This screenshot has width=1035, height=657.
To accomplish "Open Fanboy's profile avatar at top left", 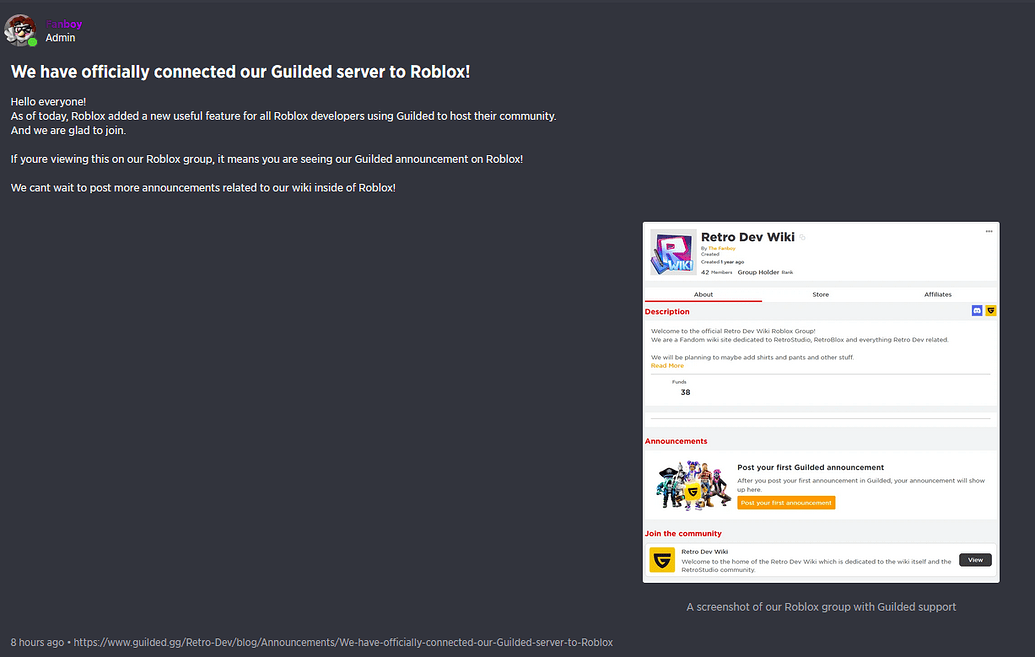I will coord(20,30).
